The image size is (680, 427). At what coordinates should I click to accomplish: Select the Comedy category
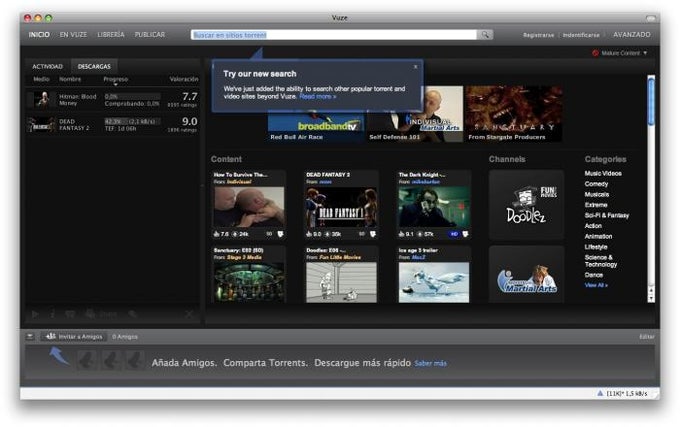point(596,184)
